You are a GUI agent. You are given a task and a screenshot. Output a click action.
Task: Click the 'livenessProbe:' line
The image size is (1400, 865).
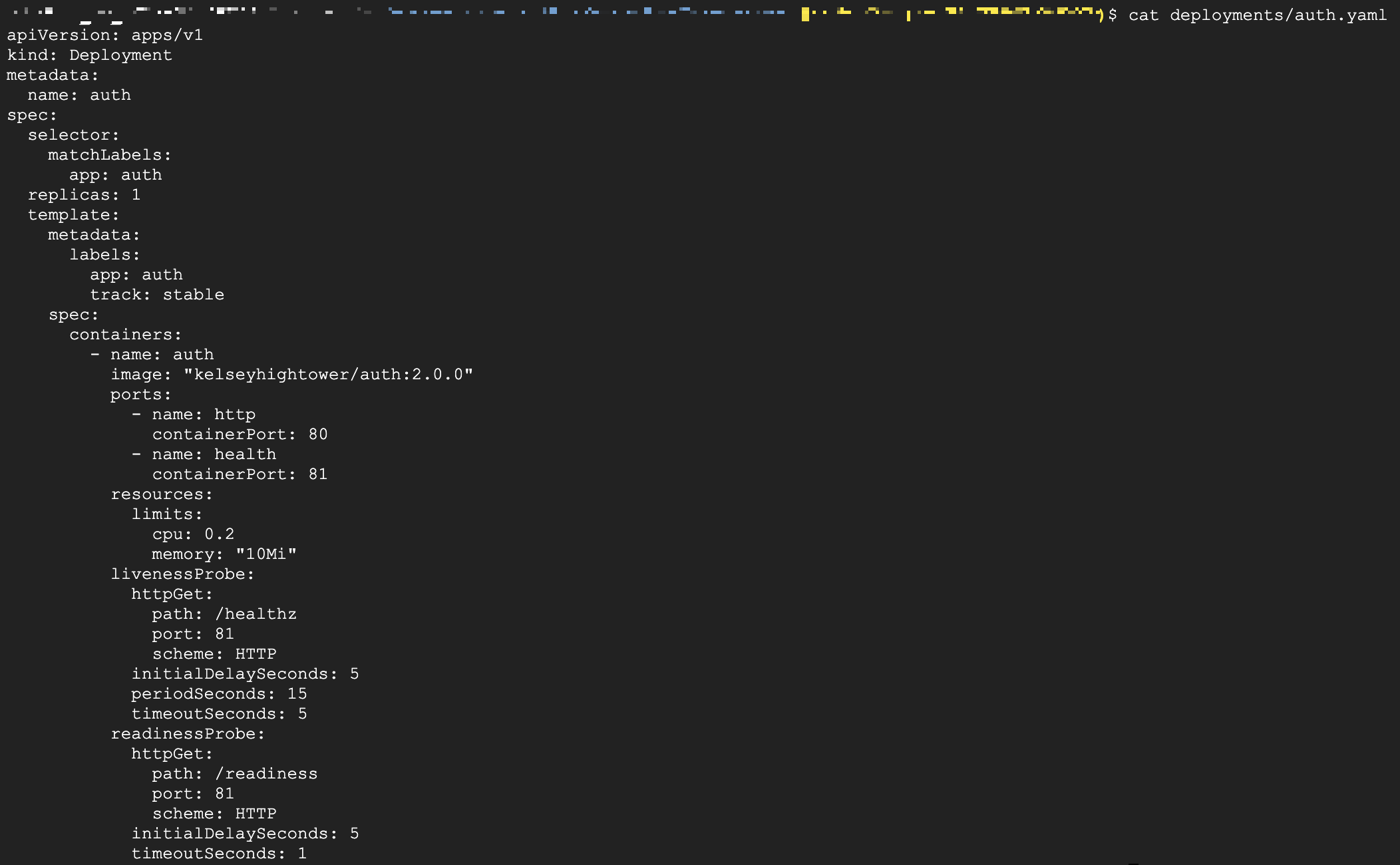point(182,574)
